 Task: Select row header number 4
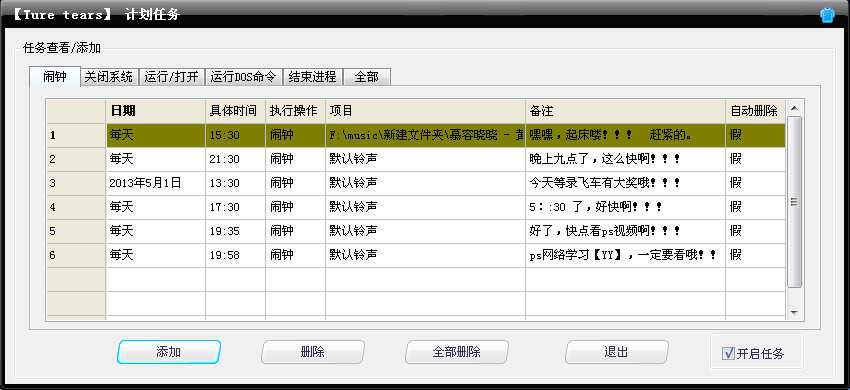pos(76,207)
